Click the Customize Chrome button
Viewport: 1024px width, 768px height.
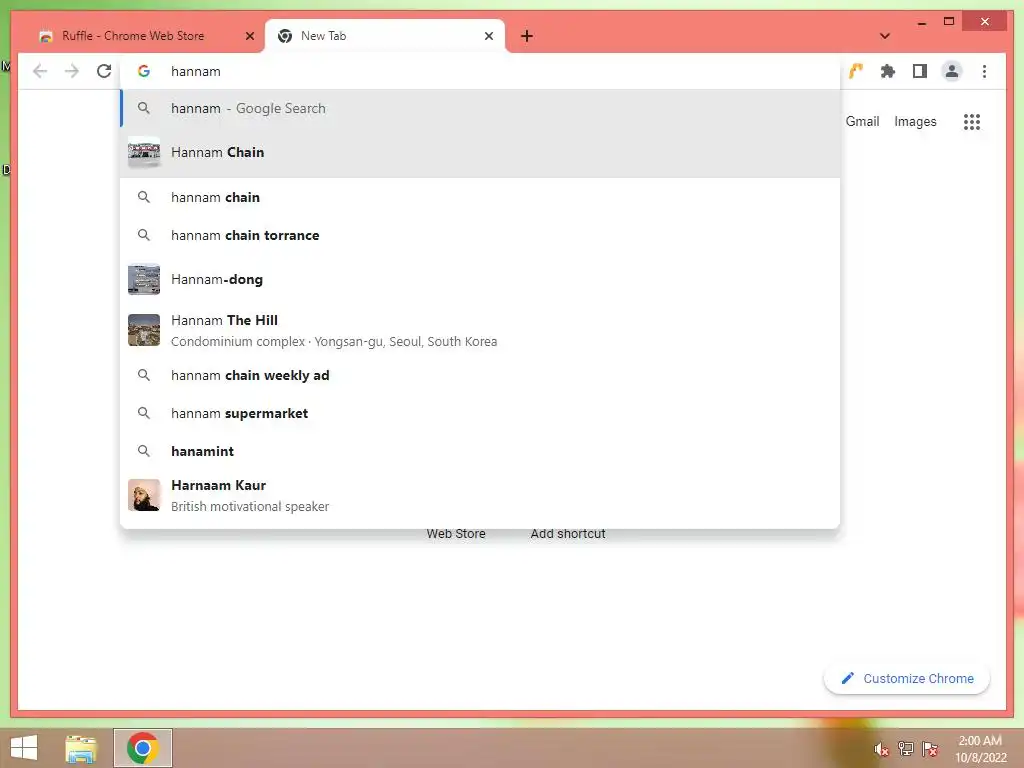pyautogui.click(x=907, y=679)
